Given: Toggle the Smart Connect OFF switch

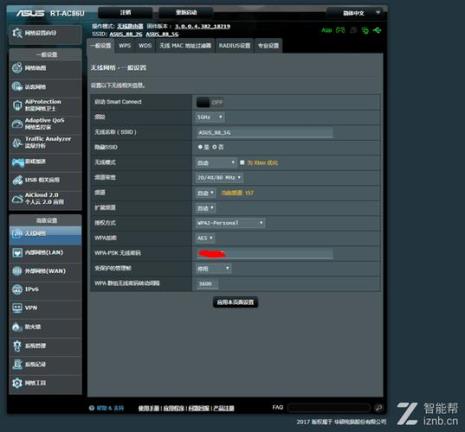Looking at the screenshot, I should point(210,102).
